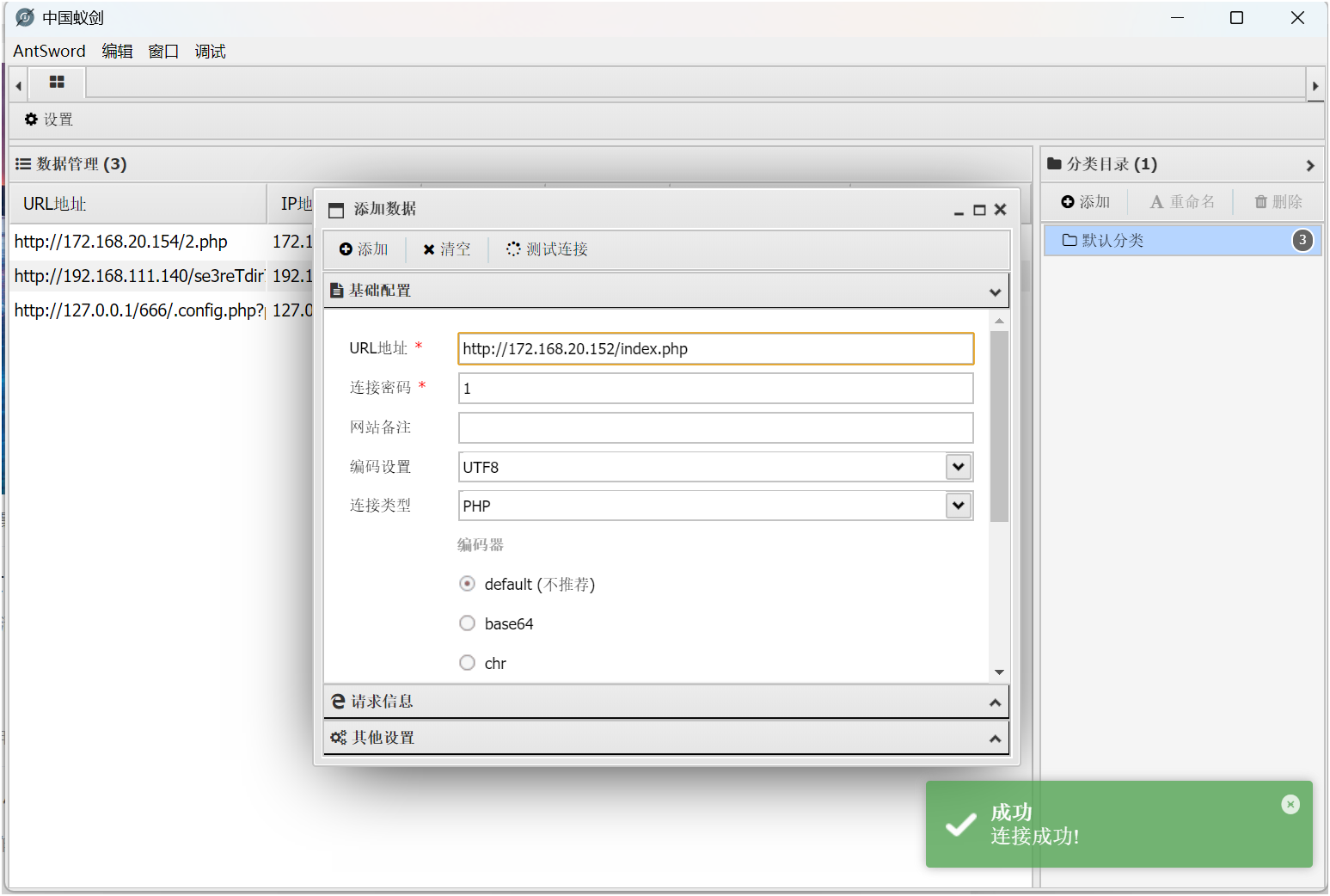Select chr encoder radio
The image size is (1330, 896).
[467, 663]
